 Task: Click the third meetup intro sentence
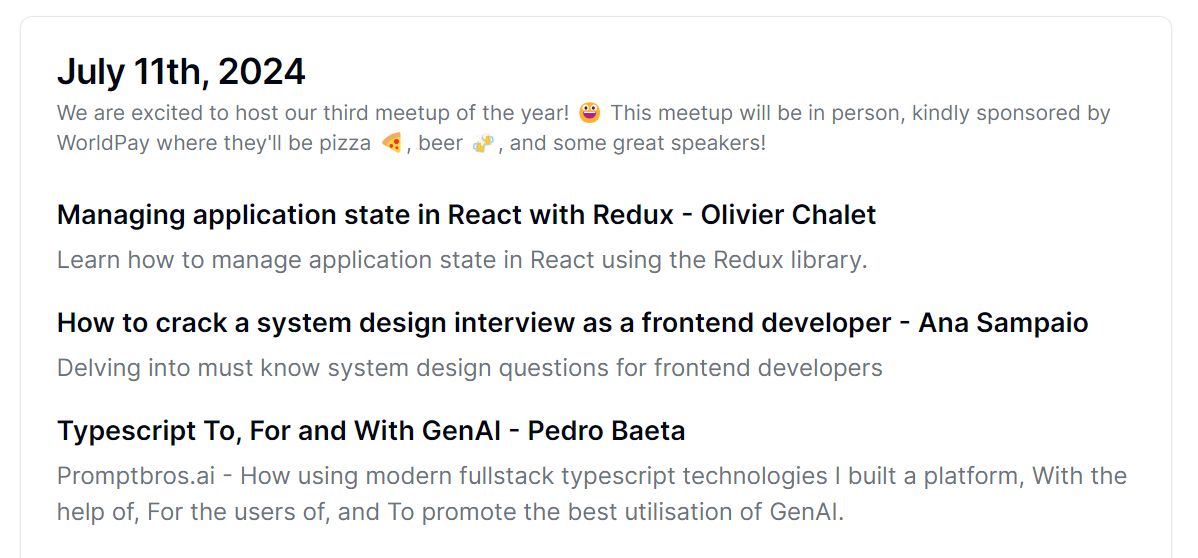[313, 113]
